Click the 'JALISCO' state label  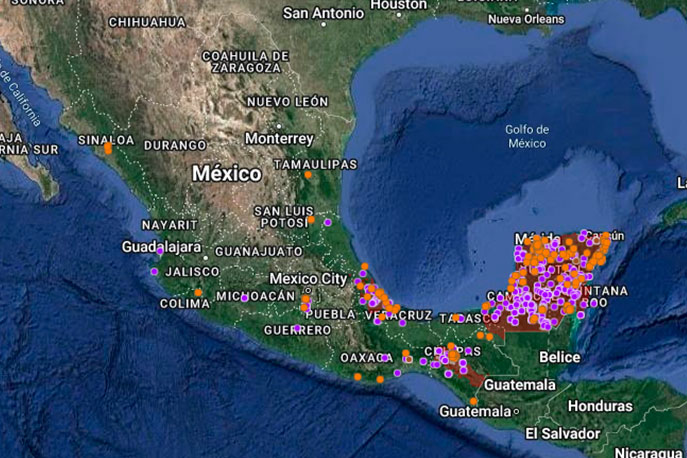click(192, 272)
